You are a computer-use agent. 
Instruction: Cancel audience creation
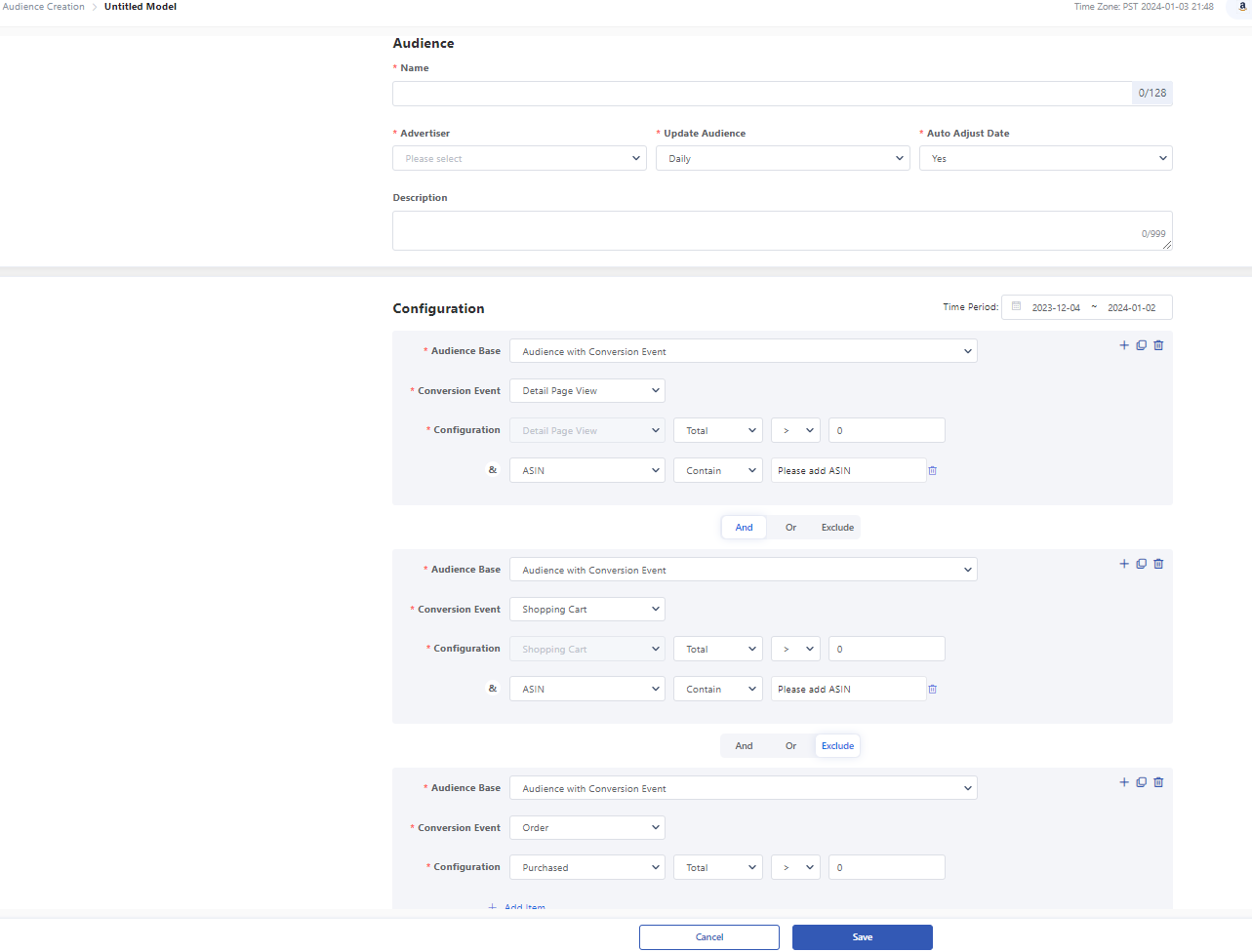point(708,936)
